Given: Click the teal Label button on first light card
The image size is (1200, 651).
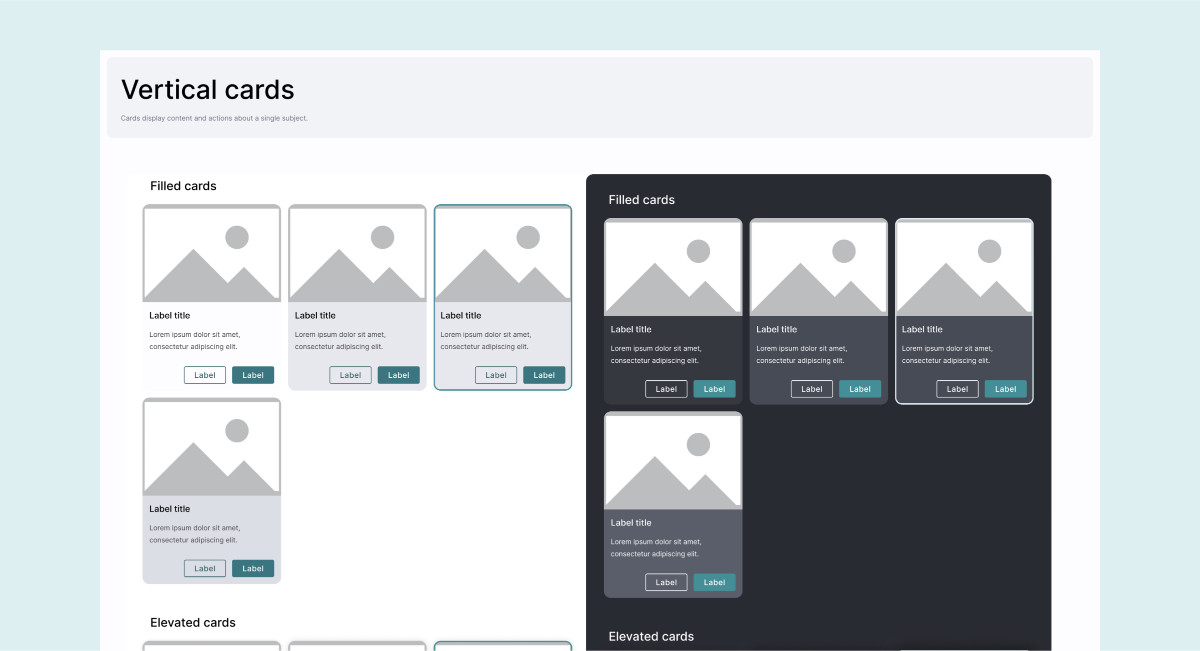Looking at the screenshot, I should coord(253,374).
